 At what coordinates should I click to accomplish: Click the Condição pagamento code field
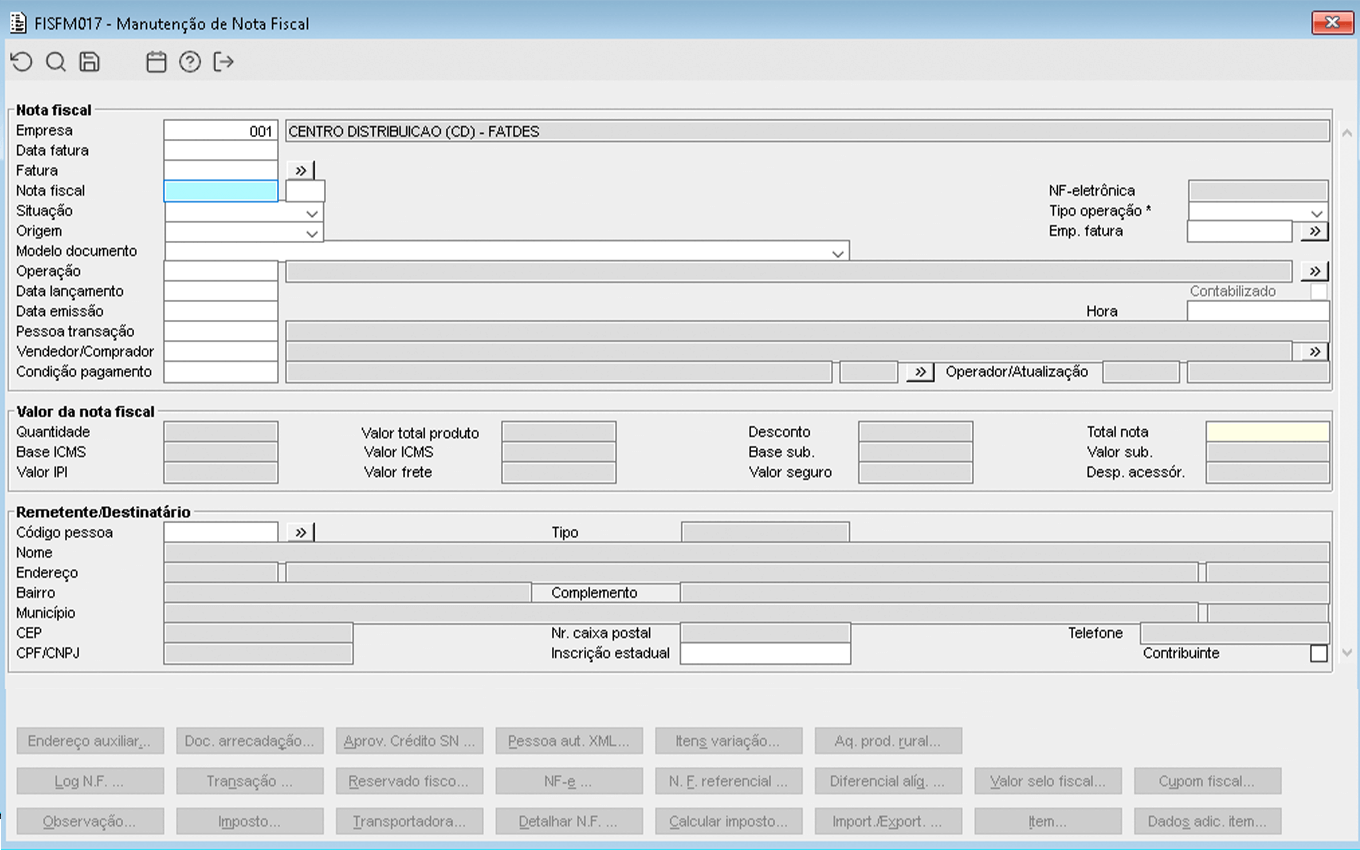pos(221,372)
